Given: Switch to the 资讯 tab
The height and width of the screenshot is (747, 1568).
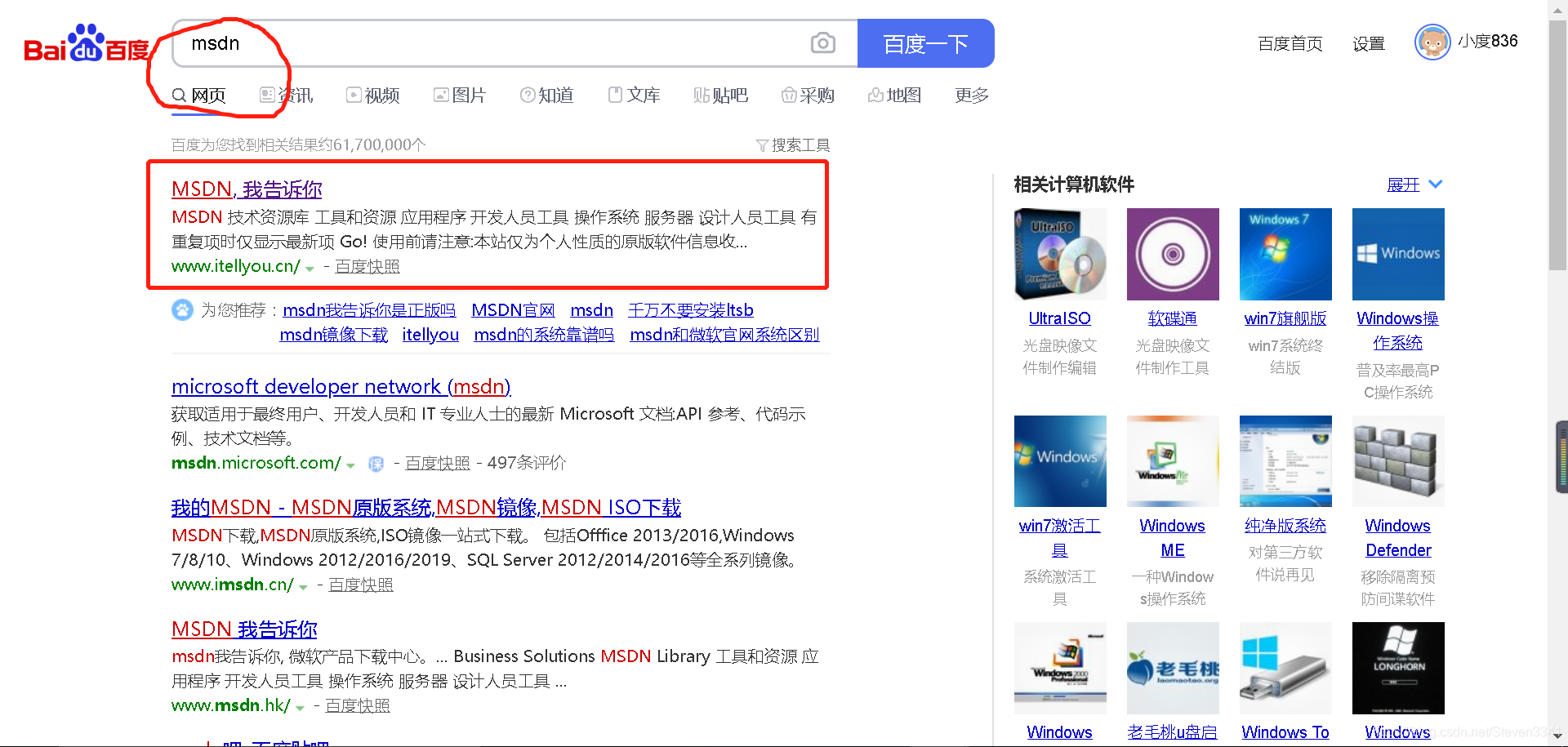Looking at the screenshot, I should (x=286, y=96).
